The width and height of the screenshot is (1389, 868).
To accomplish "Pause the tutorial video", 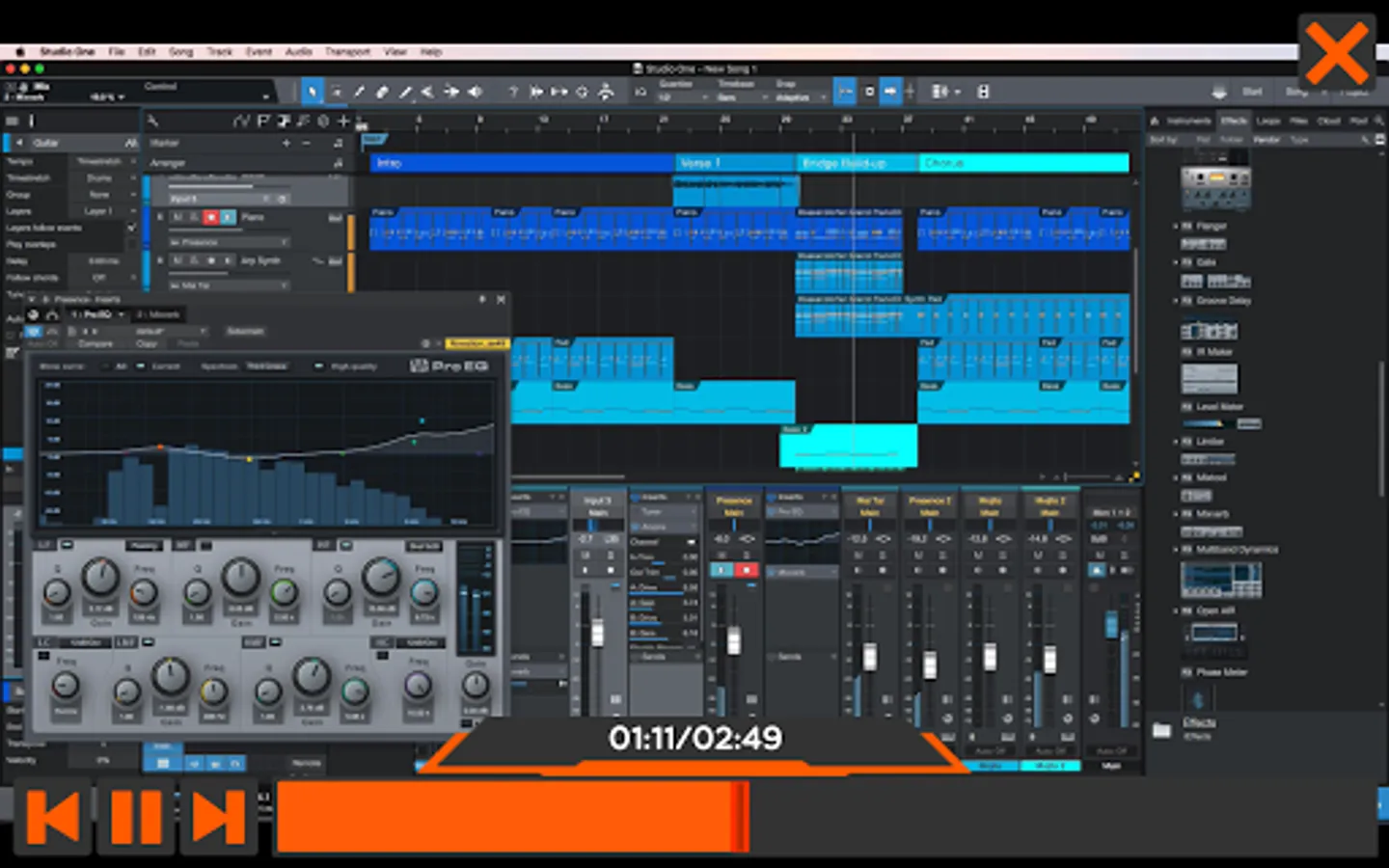I will click(x=136, y=818).
